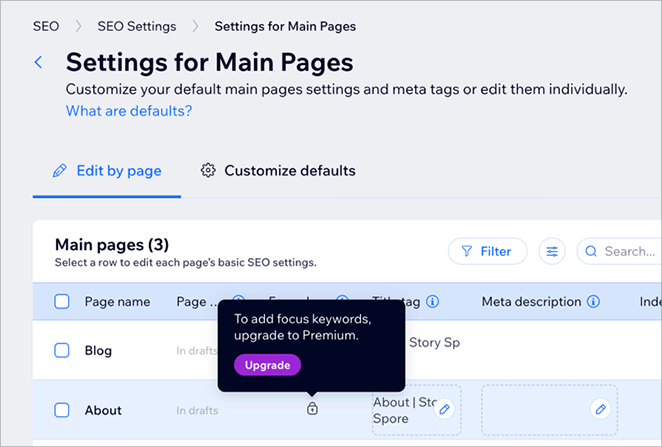The width and height of the screenshot is (662, 447).
Task: Click the pencil icon in About meta description
Action: pyautogui.click(x=600, y=409)
